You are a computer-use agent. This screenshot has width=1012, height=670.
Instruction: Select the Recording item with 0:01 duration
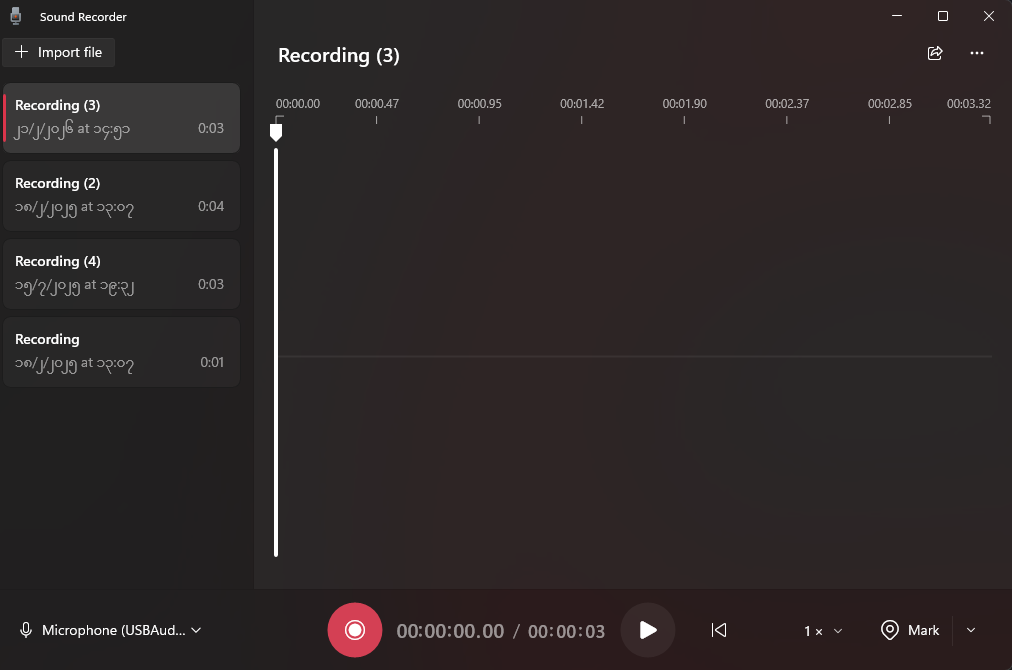click(x=121, y=352)
